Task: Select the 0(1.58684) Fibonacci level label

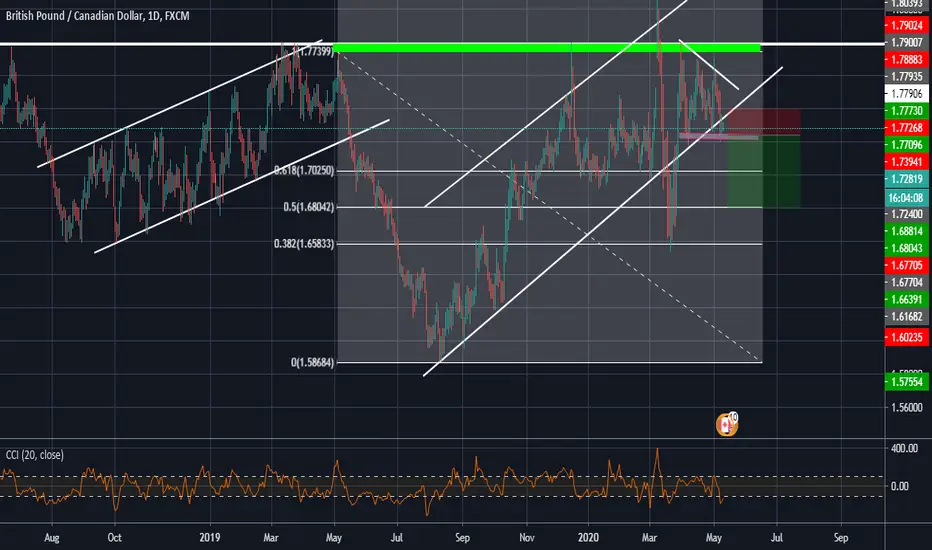Action: coord(312,362)
